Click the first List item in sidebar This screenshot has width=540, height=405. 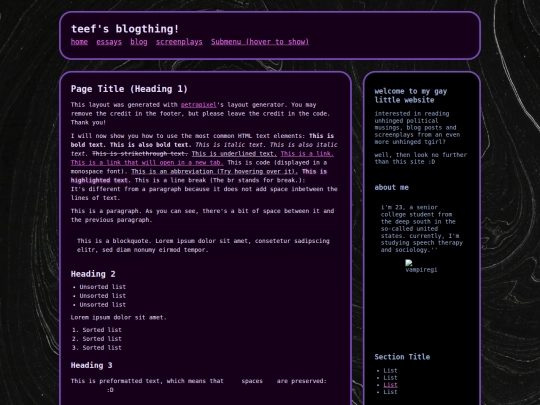click(x=390, y=371)
